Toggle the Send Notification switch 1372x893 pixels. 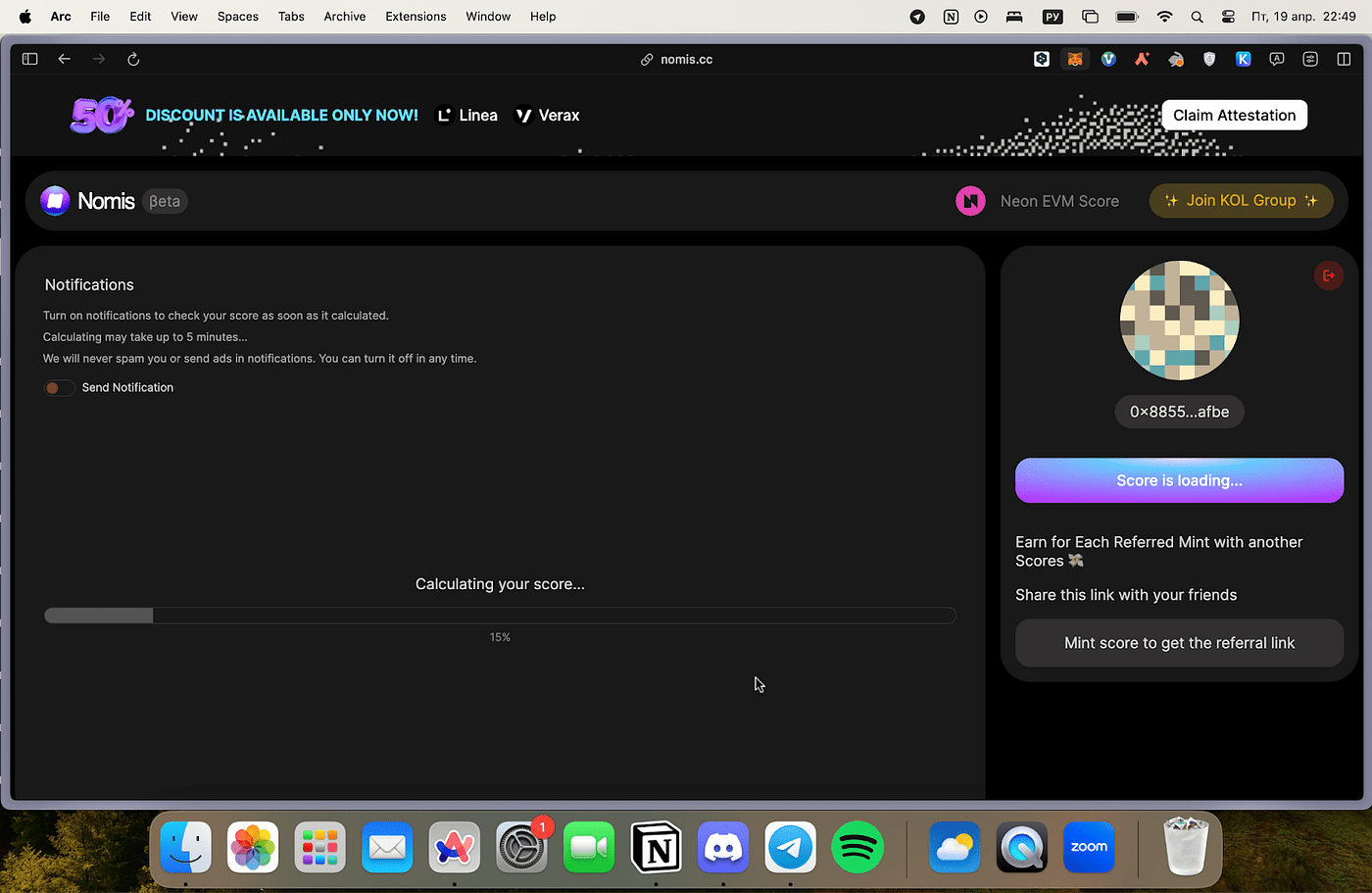click(59, 388)
